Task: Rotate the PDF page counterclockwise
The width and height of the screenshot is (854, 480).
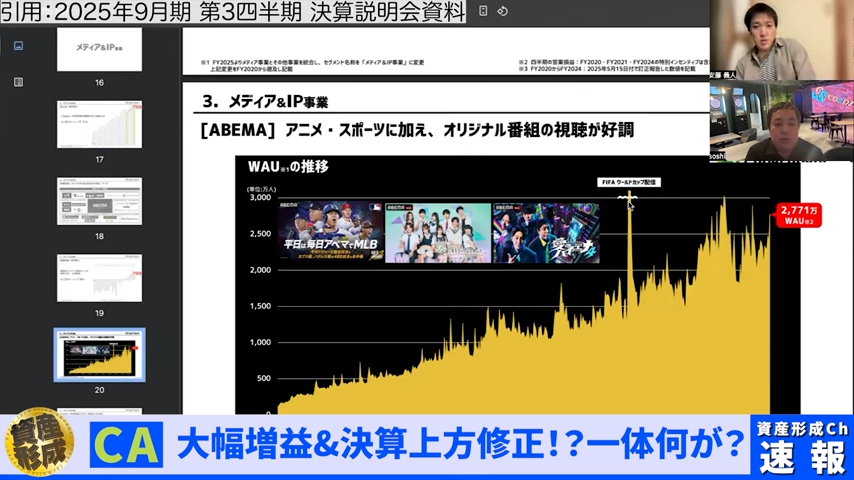Action: point(502,11)
